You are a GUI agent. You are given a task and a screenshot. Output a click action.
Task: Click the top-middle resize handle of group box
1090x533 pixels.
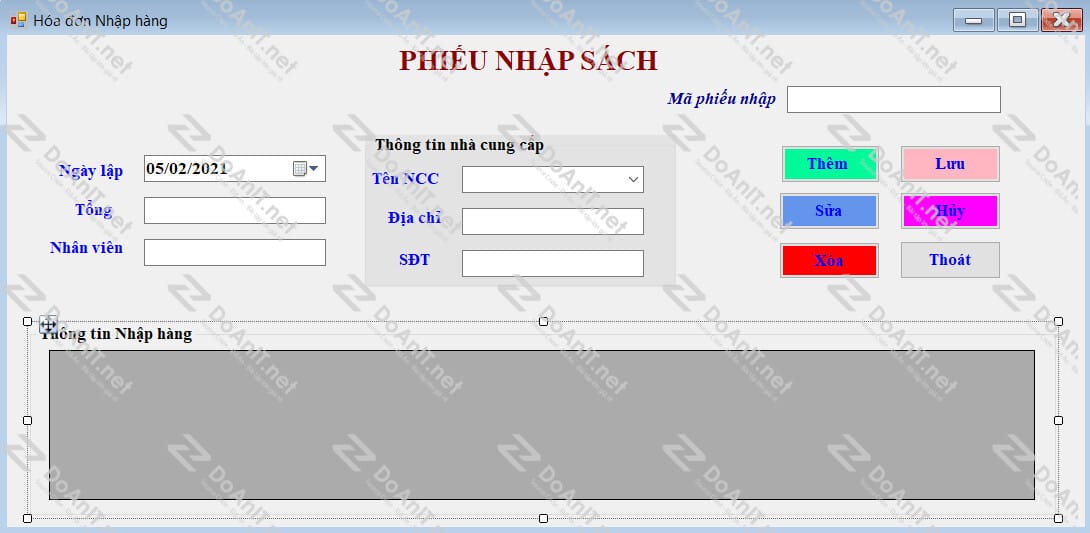click(x=543, y=321)
